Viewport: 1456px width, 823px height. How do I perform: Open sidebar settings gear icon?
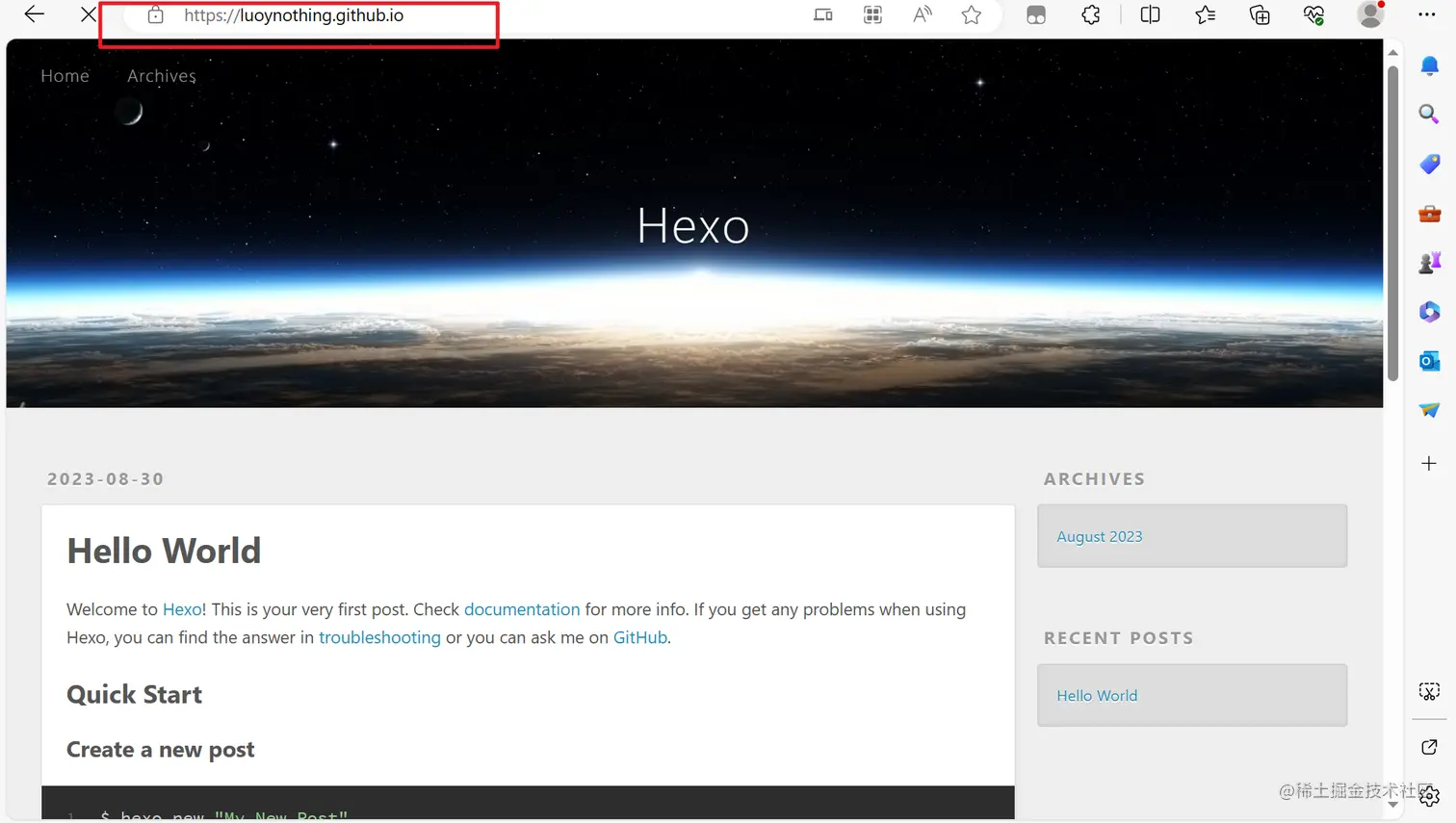tap(1430, 796)
